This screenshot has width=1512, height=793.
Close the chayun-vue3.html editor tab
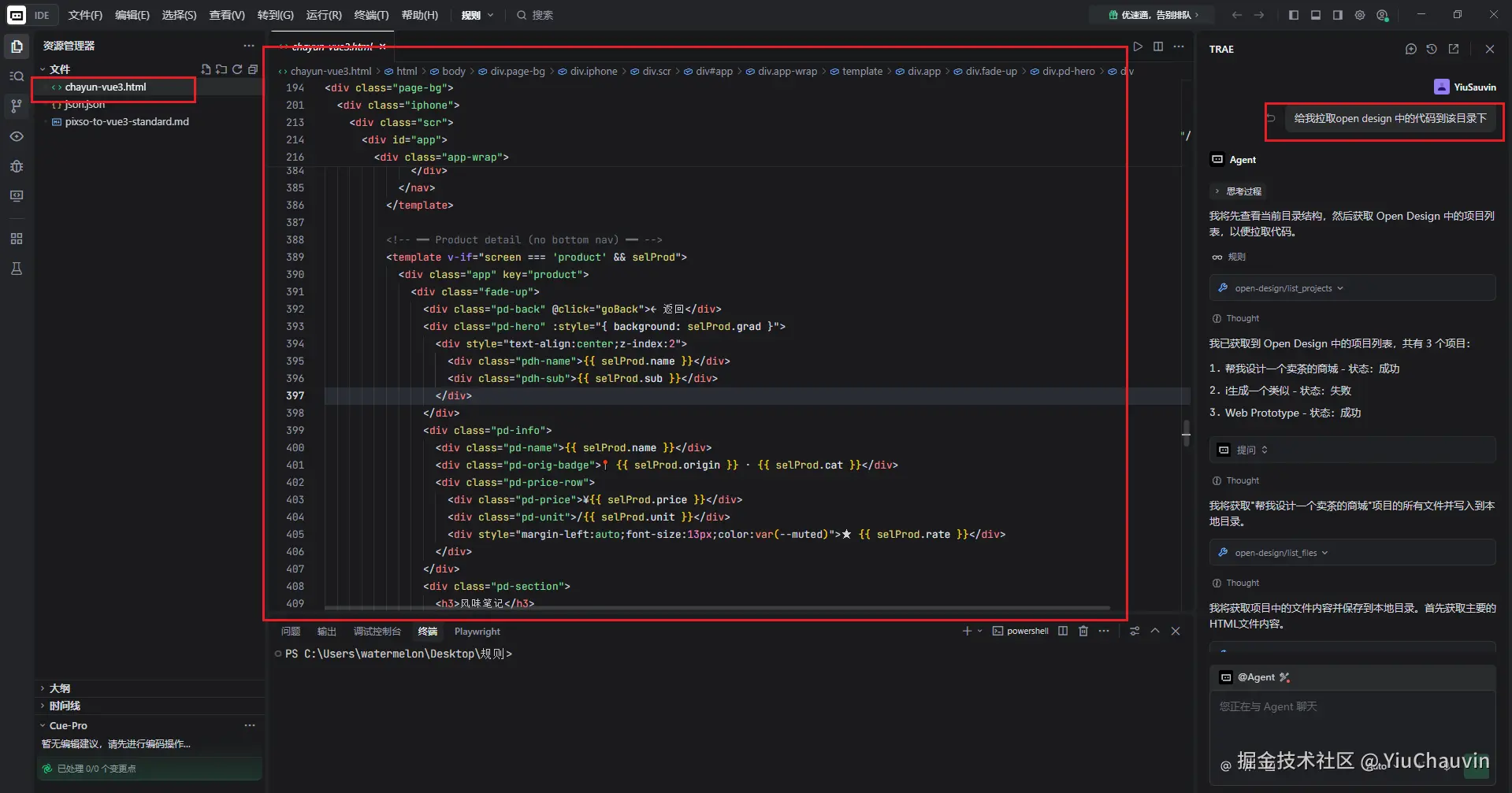tap(383, 46)
